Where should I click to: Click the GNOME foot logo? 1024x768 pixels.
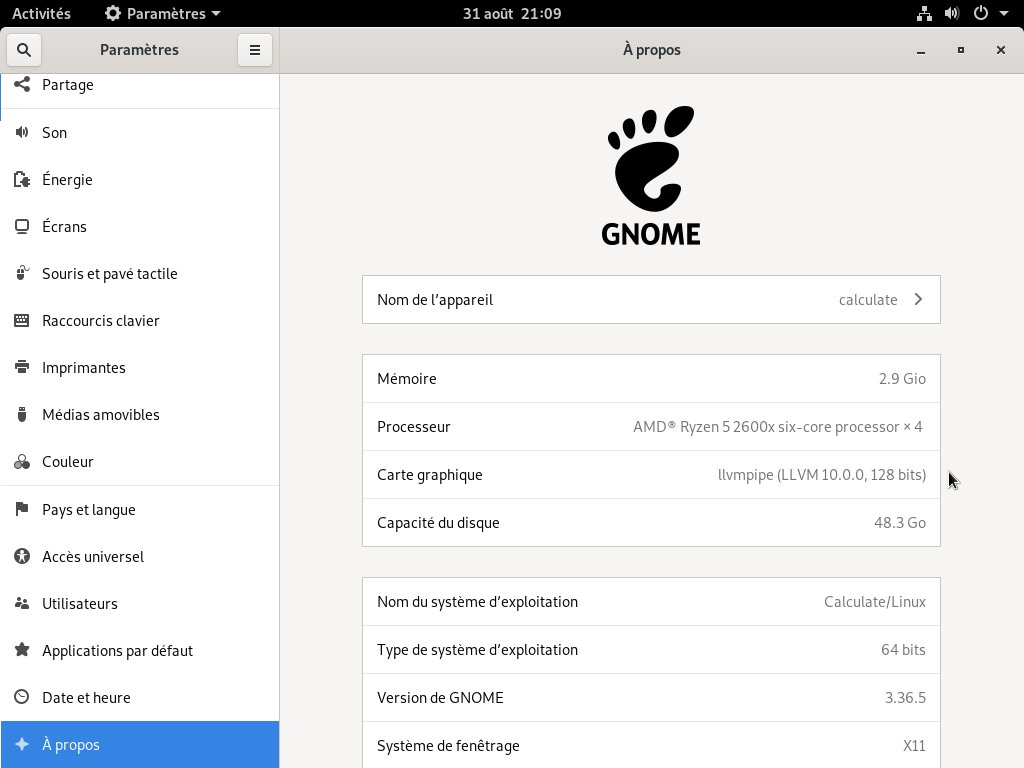coord(651,175)
